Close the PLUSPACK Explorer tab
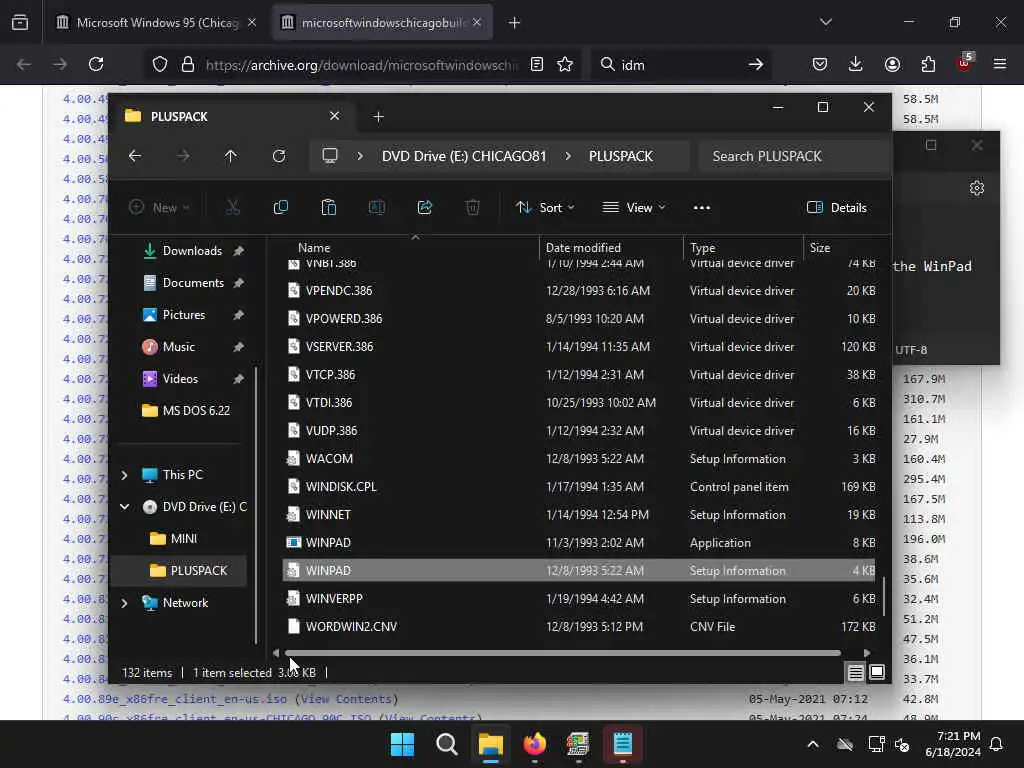The height and width of the screenshot is (768, 1024). [x=334, y=116]
